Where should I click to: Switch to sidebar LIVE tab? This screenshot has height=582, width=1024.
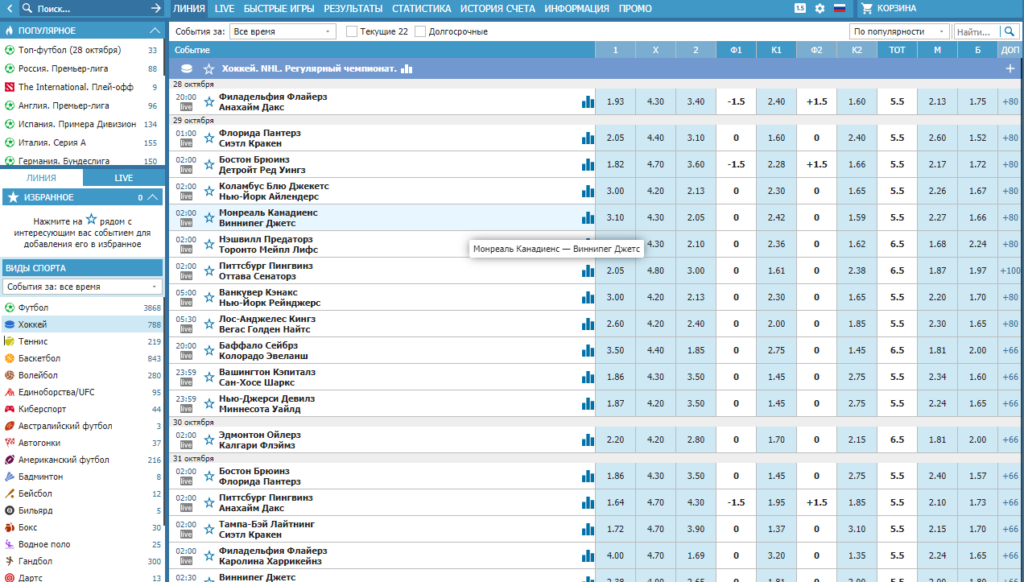click(123, 178)
